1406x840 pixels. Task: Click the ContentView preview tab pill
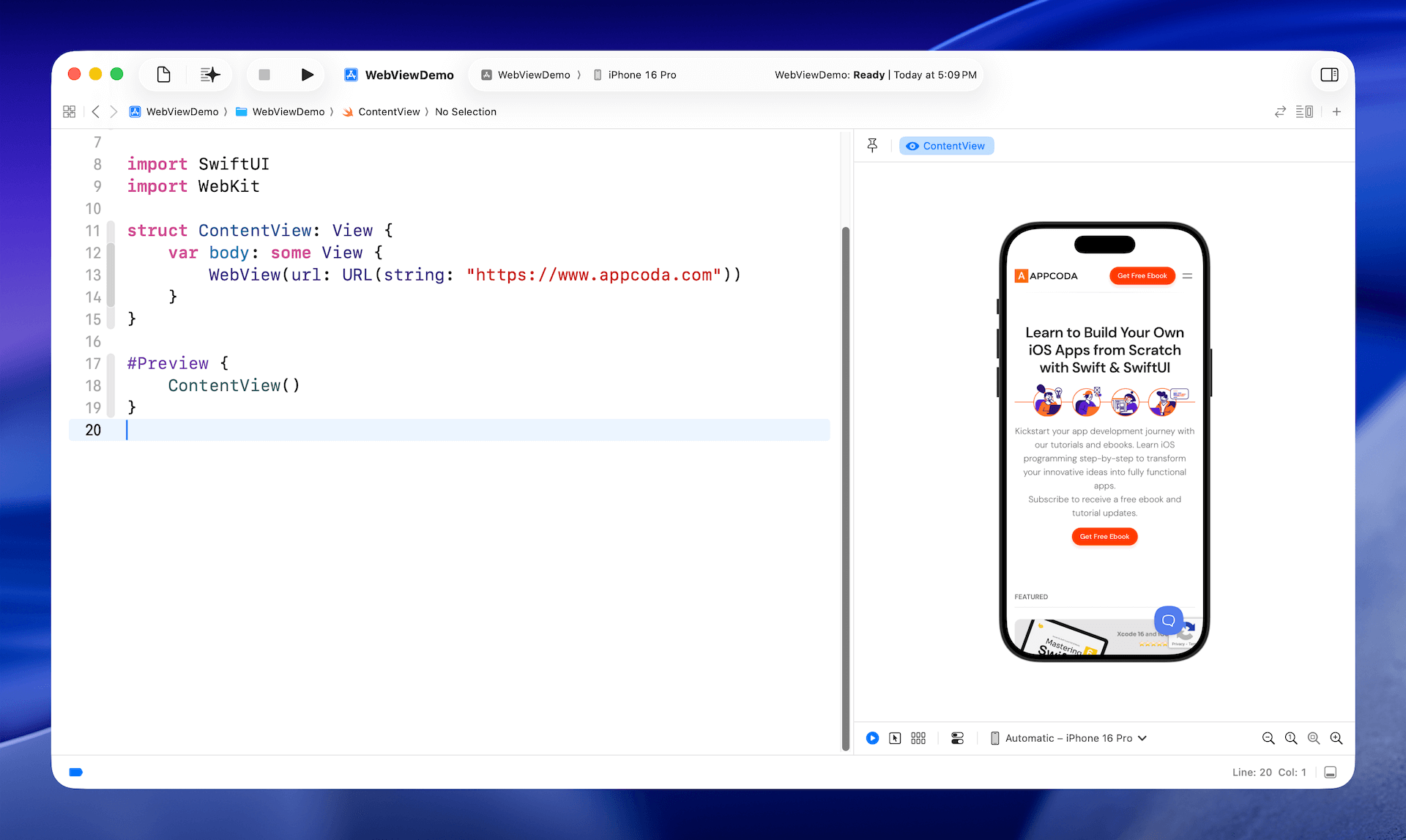pos(946,145)
